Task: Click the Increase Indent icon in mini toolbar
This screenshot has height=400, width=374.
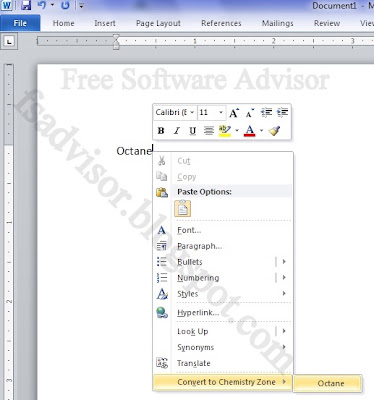Action: (x=282, y=113)
